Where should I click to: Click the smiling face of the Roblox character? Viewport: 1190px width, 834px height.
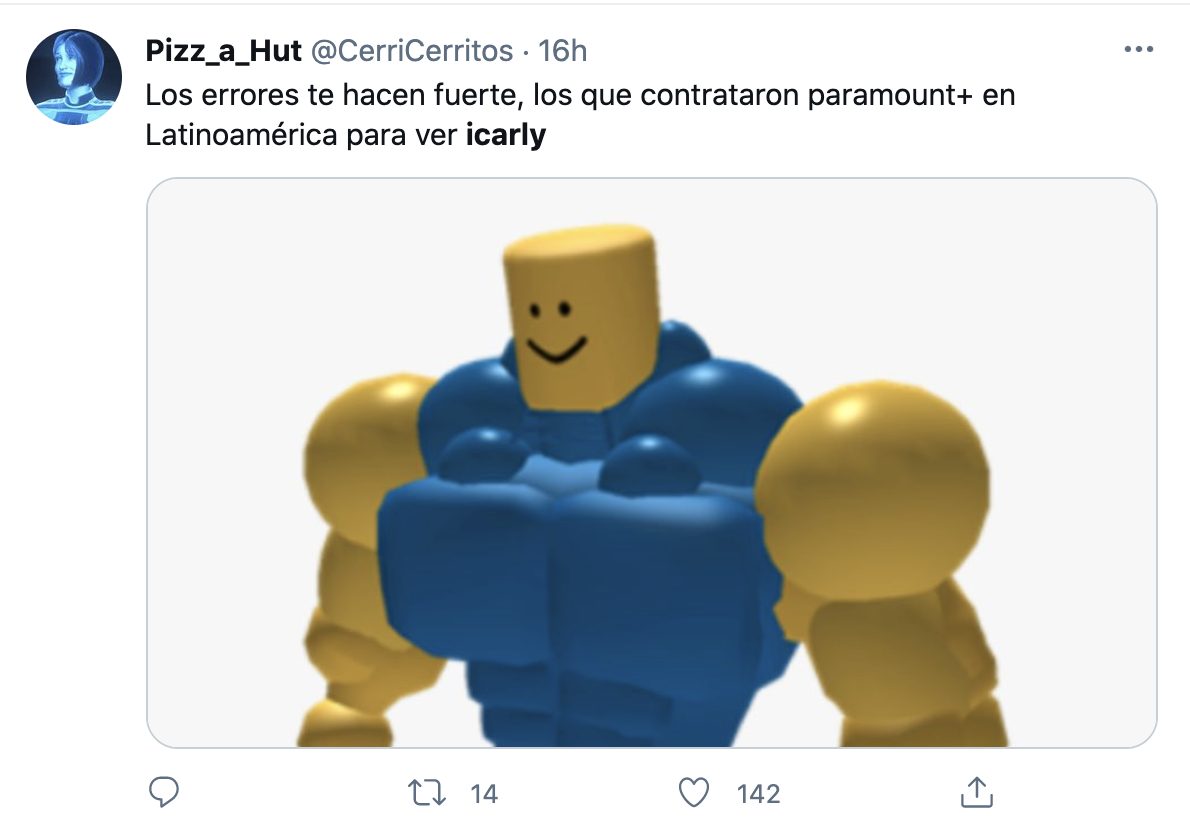click(x=554, y=332)
